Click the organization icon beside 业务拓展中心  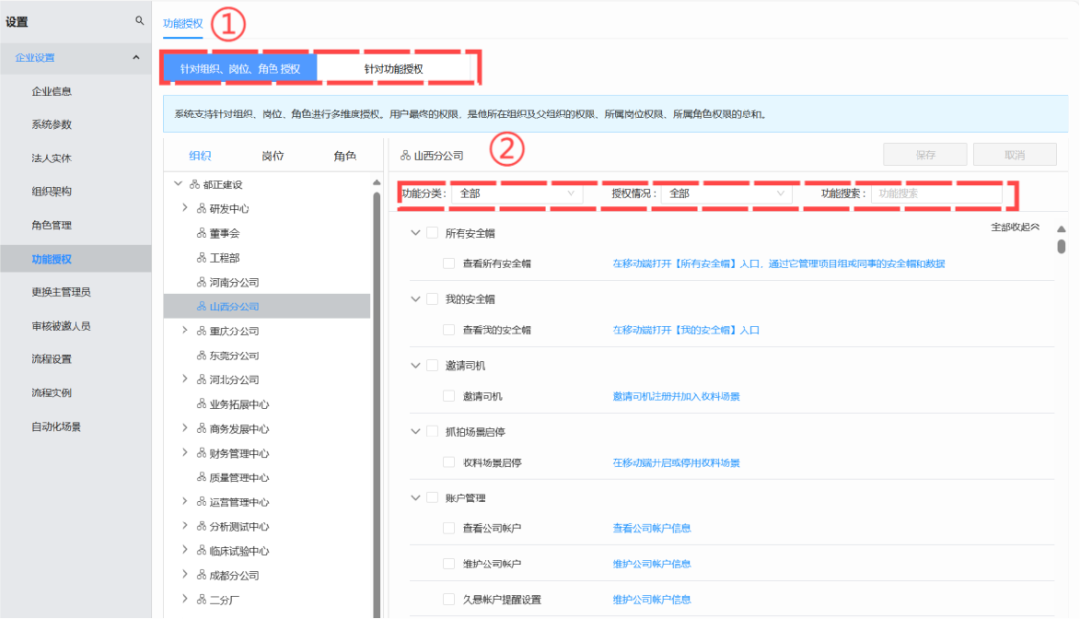201,405
